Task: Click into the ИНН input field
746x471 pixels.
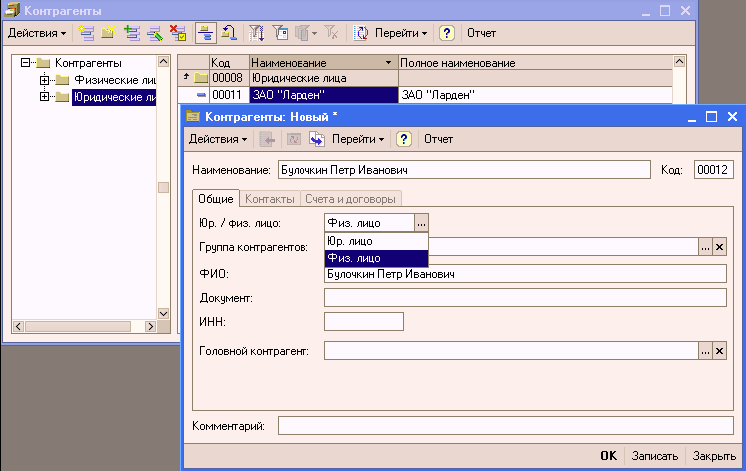Action: pyautogui.click(x=364, y=321)
